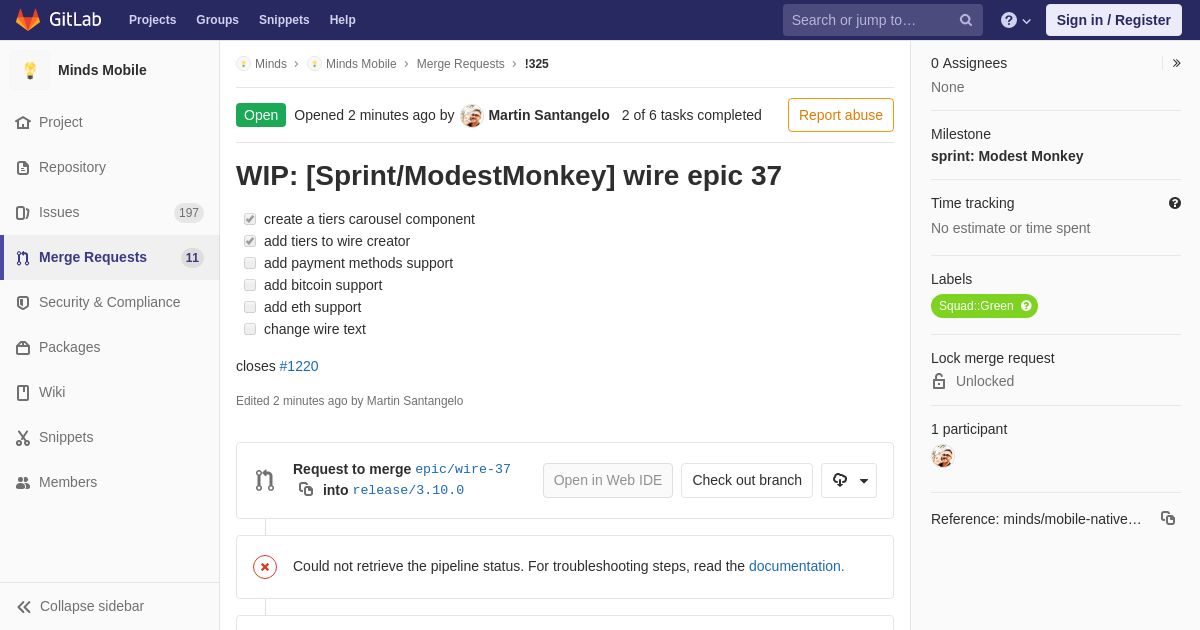The width and height of the screenshot is (1200, 630).
Task: Go to Projects in top navigation
Action: pyautogui.click(x=152, y=20)
